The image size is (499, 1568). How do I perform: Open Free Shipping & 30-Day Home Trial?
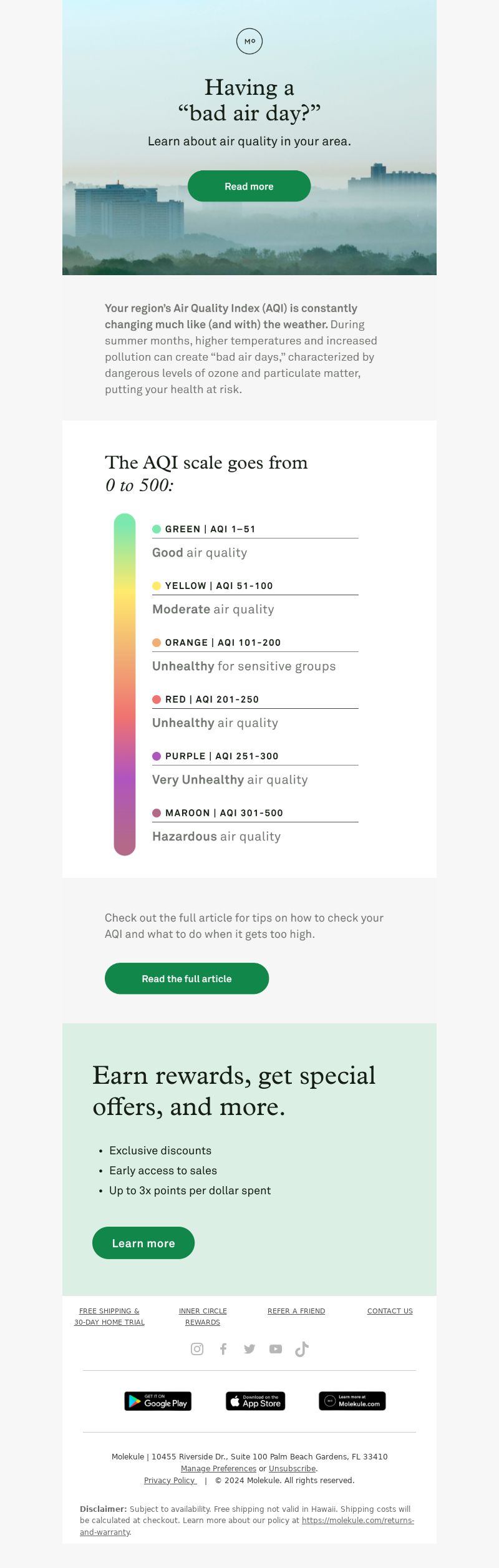(109, 1317)
